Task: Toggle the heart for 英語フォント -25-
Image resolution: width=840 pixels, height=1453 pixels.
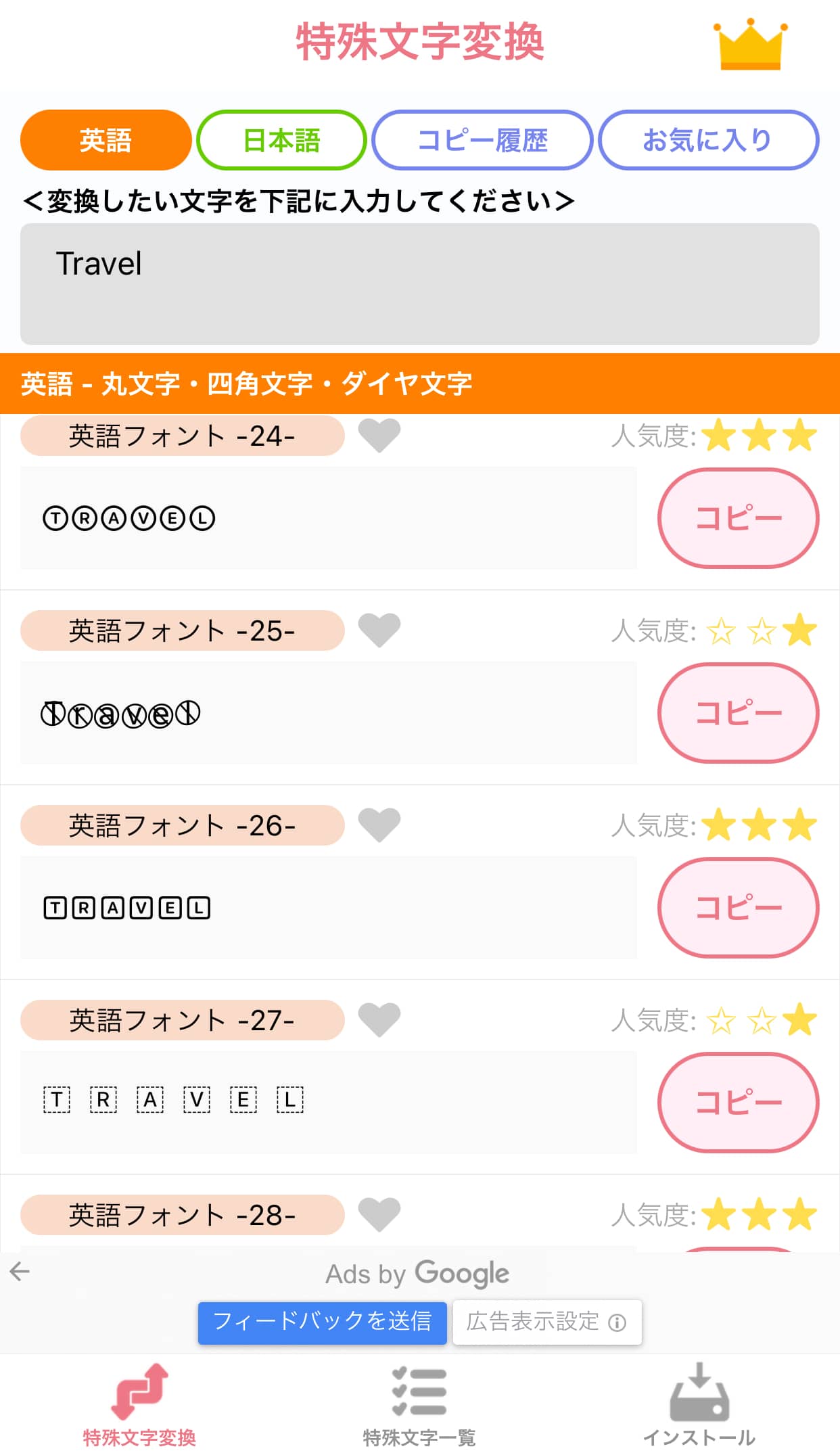Action: tap(379, 630)
